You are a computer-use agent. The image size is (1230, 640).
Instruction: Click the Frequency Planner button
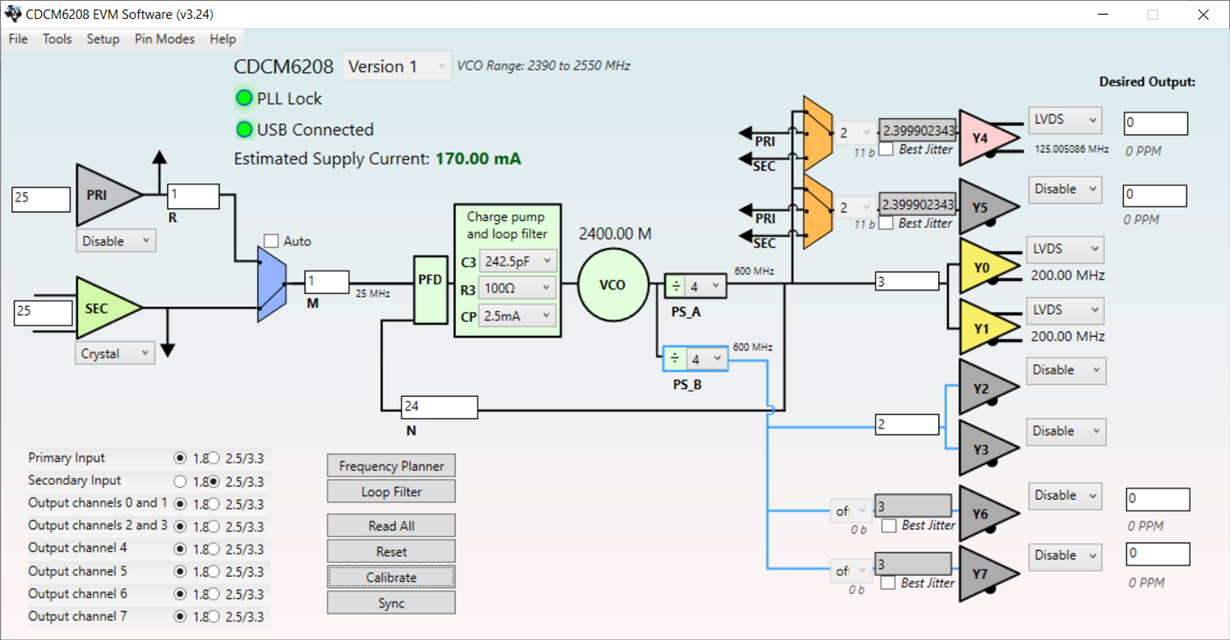391,466
